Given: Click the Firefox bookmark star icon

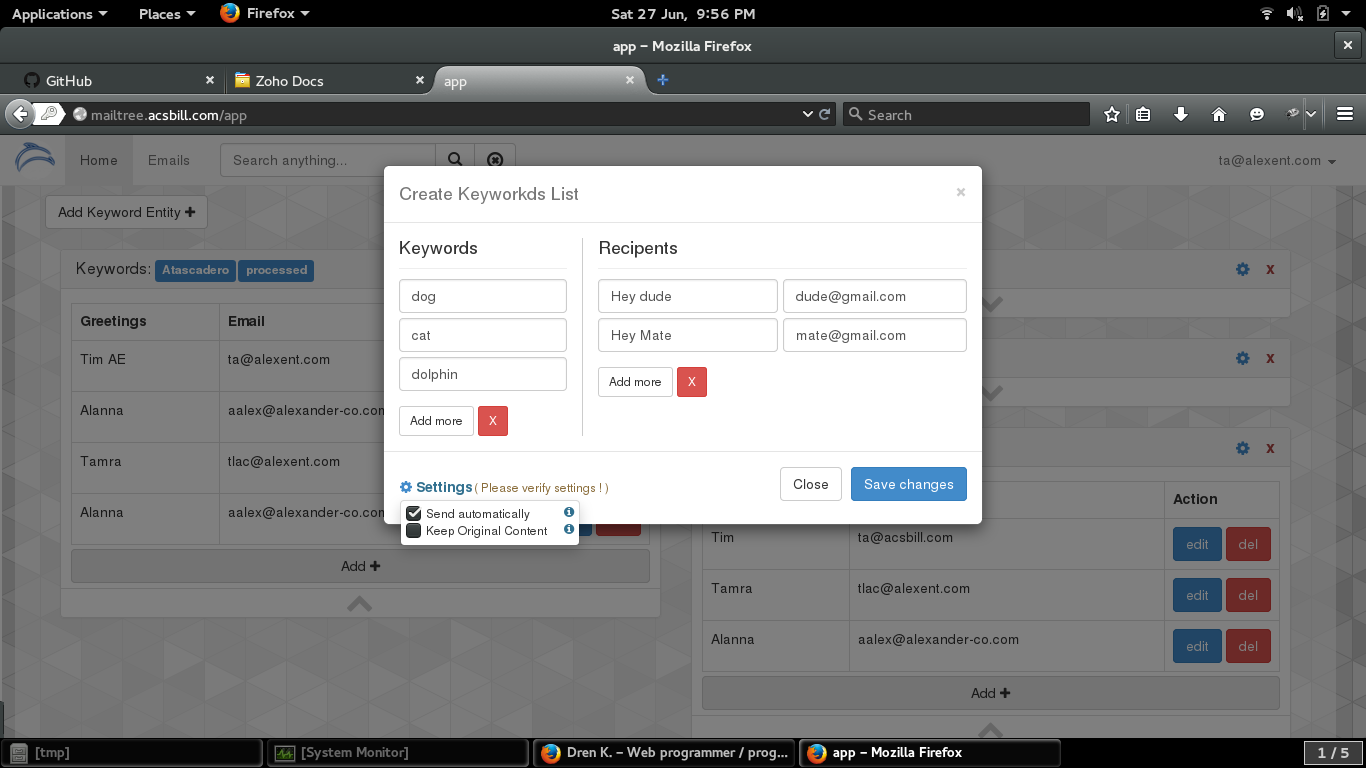Looking at the screenshot, I should coord(1111,115).
